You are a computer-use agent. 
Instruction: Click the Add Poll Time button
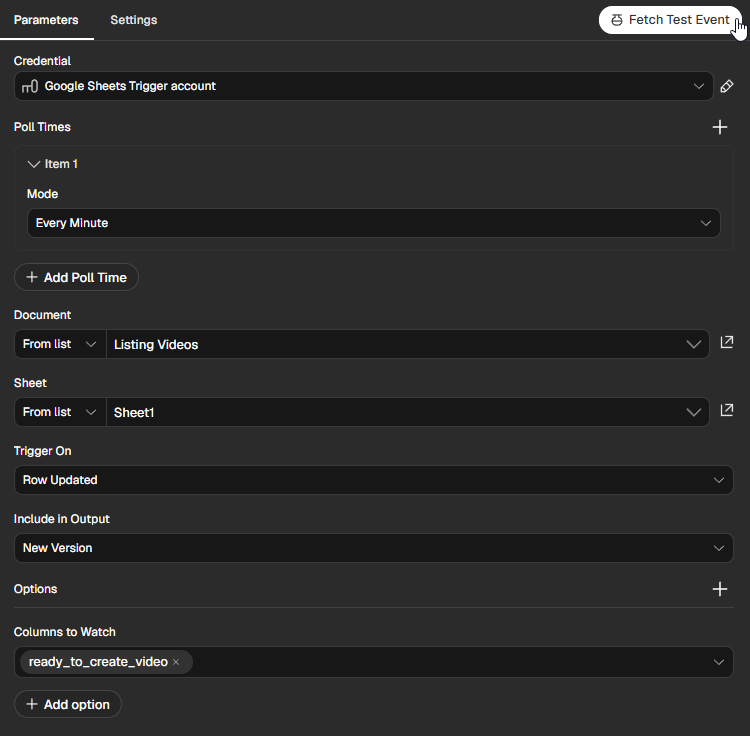point(77,277)
